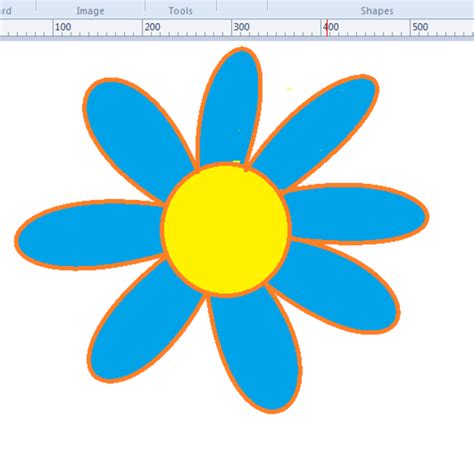Image resolution: width=474 pixels, height=464 pixels.
Task: Click the 300 mark on the ruler
Action: click(x=242, y=27)
